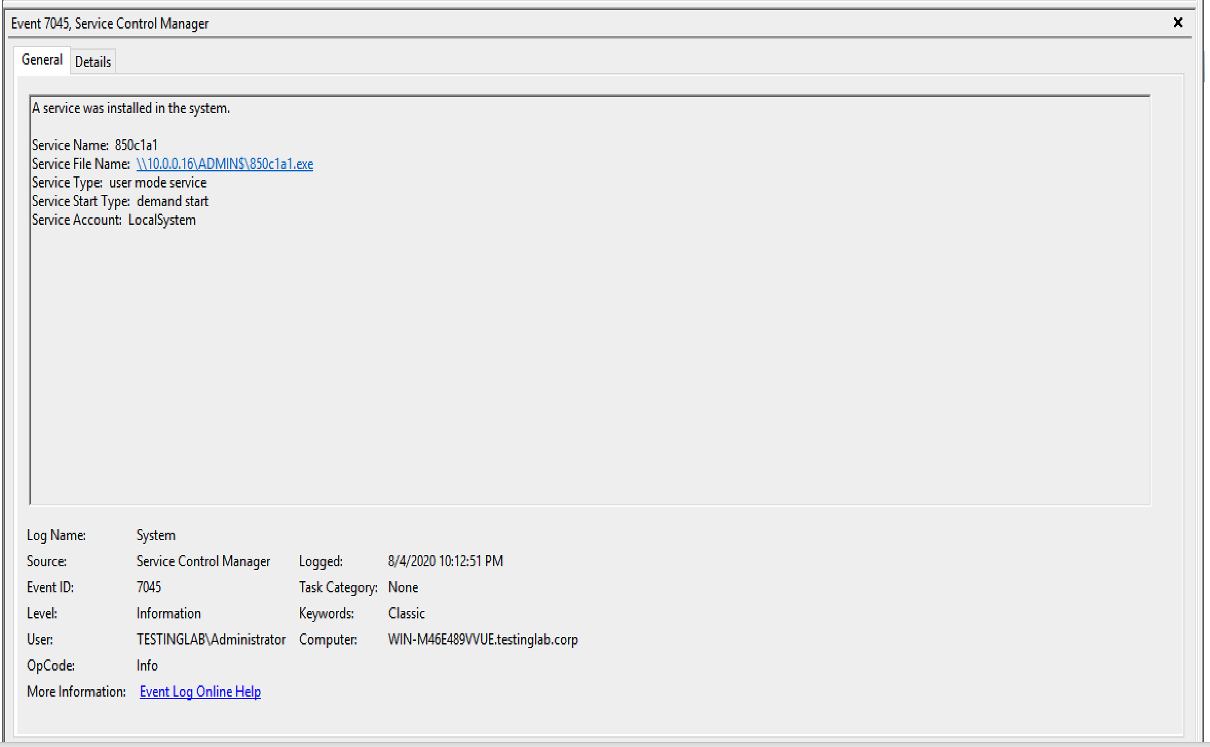Image resolution: width=1210 pixels, height=747 pixels.
Task: Click the OpCode value Info
Action: click(x=147, y=666)
